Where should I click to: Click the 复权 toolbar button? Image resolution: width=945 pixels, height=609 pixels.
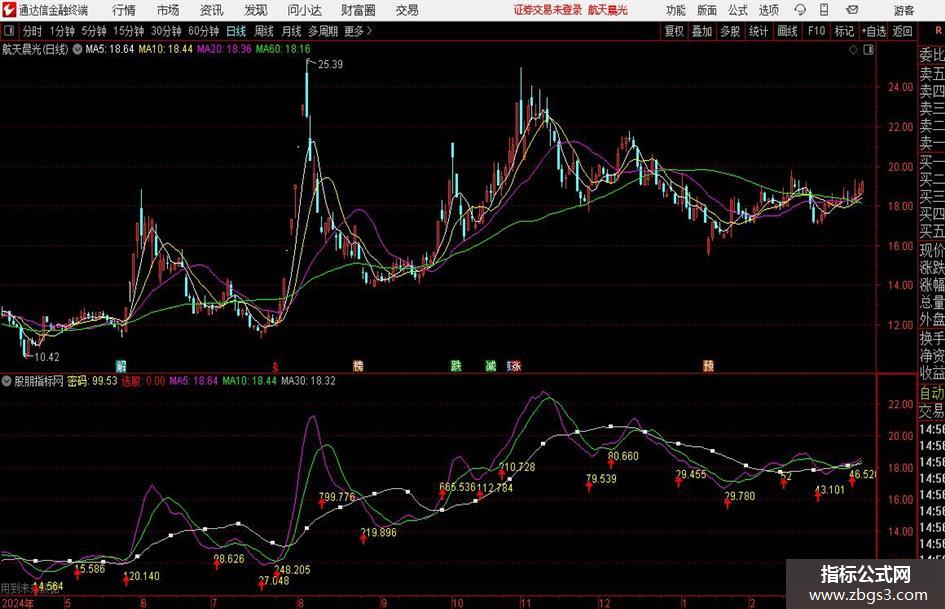[x=674, y=31]
